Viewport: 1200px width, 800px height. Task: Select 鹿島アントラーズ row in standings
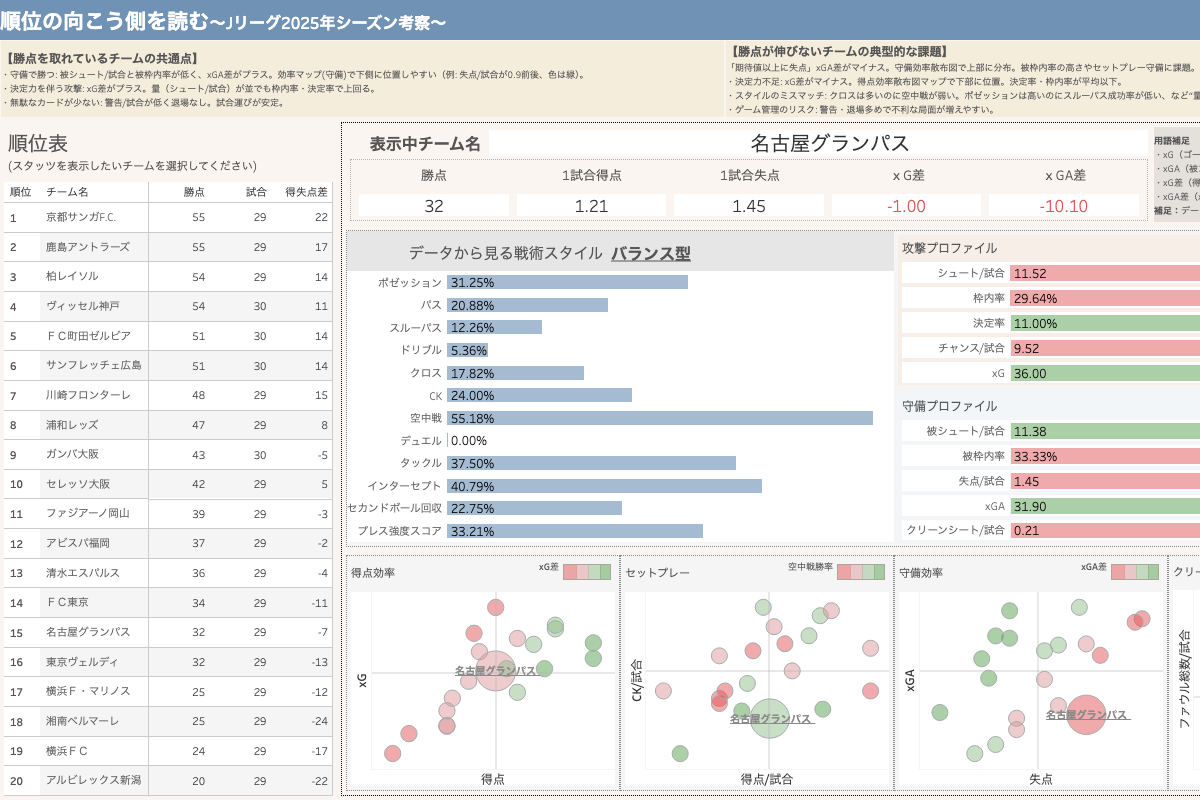click(x=168, y=247)
